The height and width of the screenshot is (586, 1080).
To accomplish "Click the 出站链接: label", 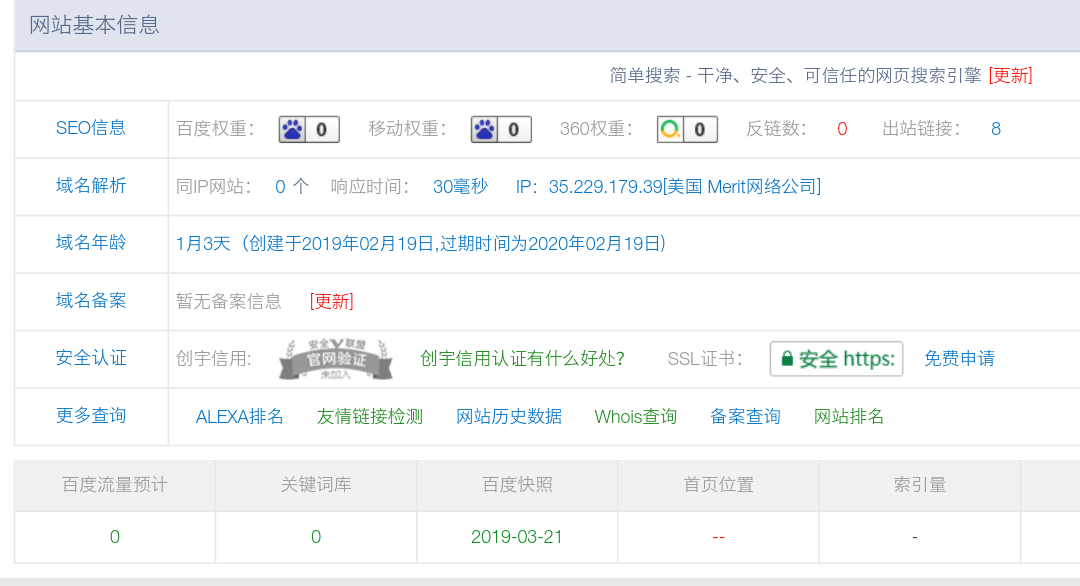I will [921, 129].
